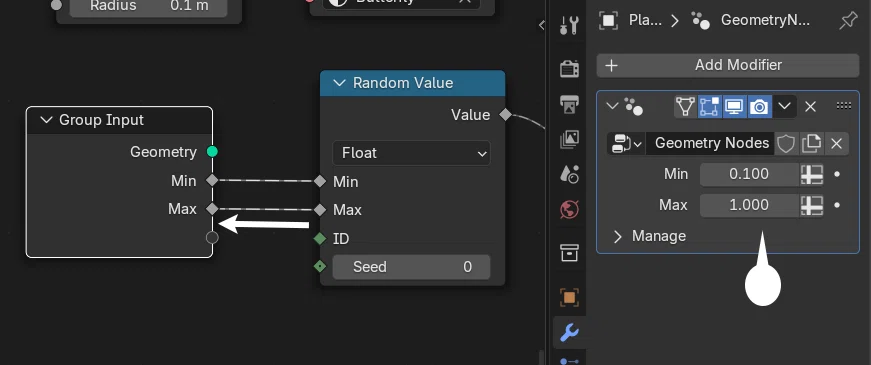Click the modifier Max value 1.000 field
This screenshot has width=871, height=365.
[749, 206]
